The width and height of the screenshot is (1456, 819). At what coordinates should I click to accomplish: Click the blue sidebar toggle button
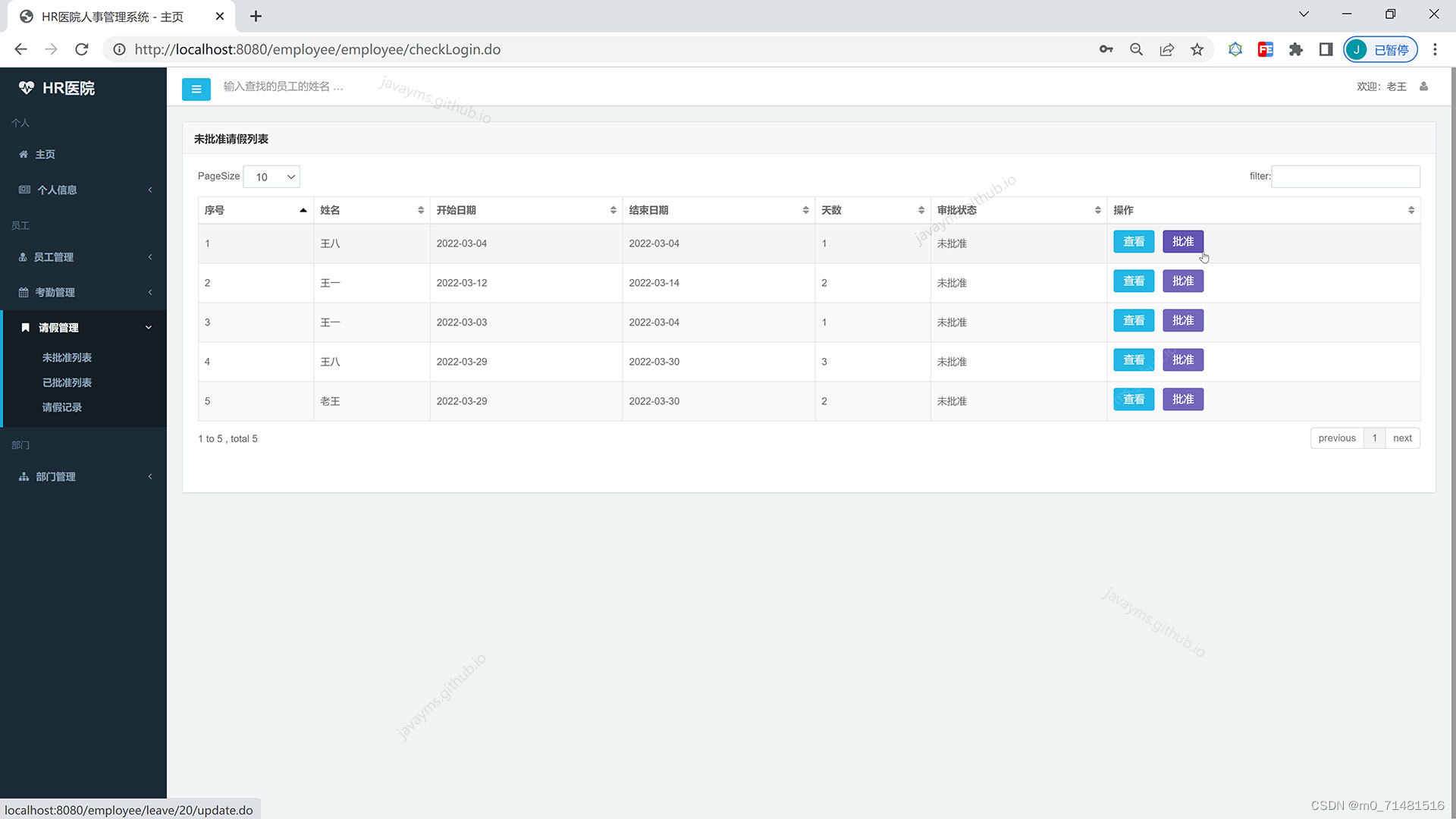pyautogui.click(x=196, y=89)
